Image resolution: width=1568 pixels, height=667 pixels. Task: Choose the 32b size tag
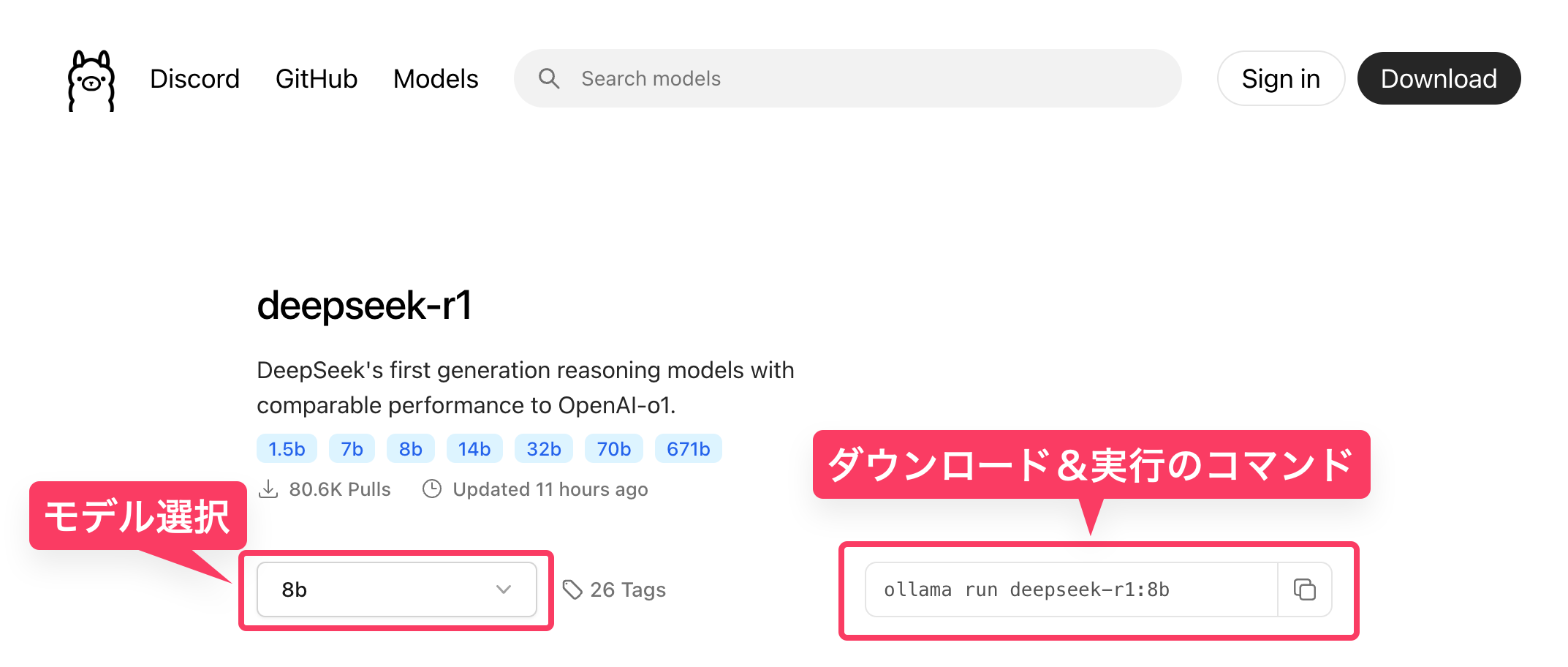tap(544, 449)
